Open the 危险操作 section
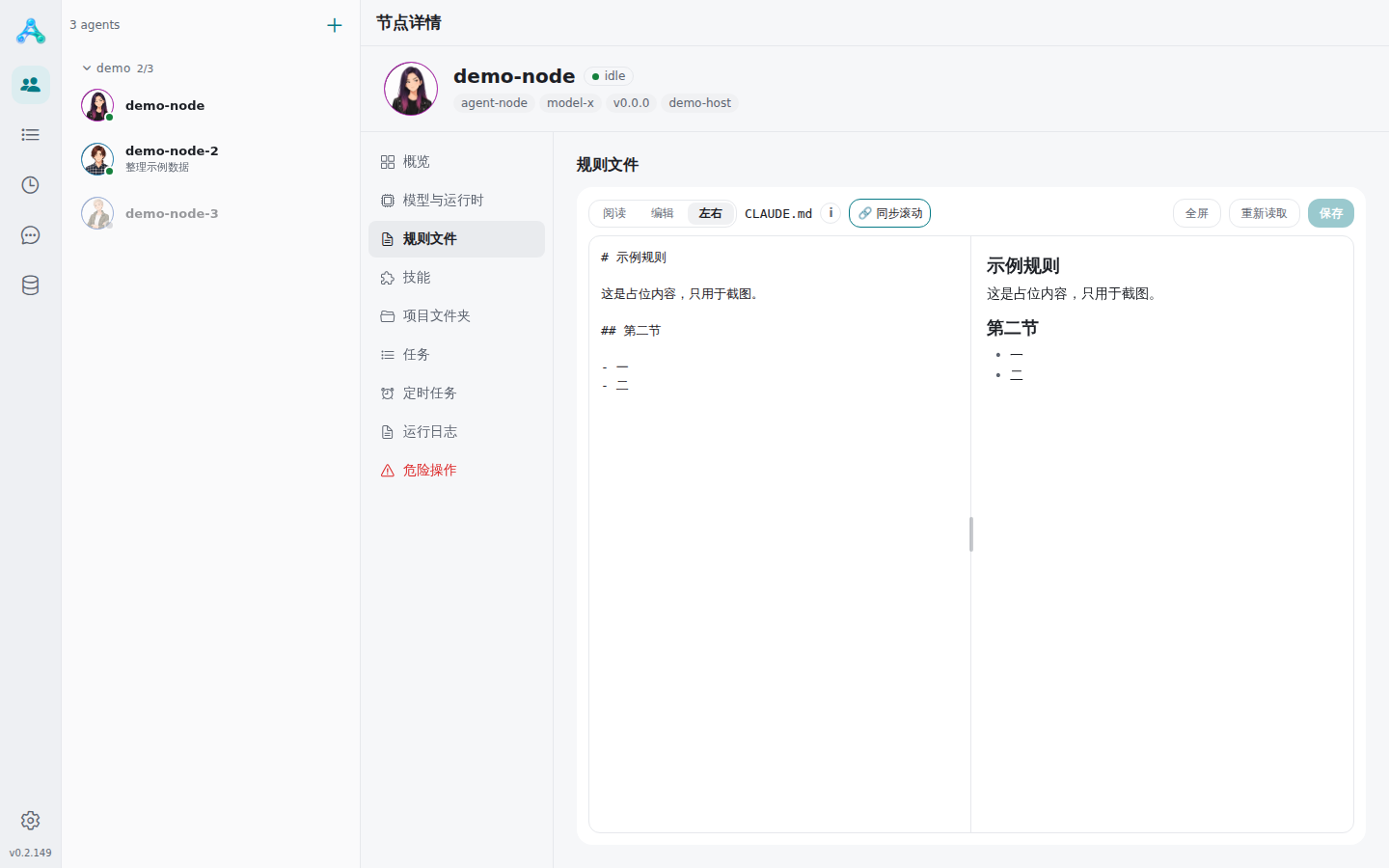Screen dimensions: 1389x868 (456, 471)
